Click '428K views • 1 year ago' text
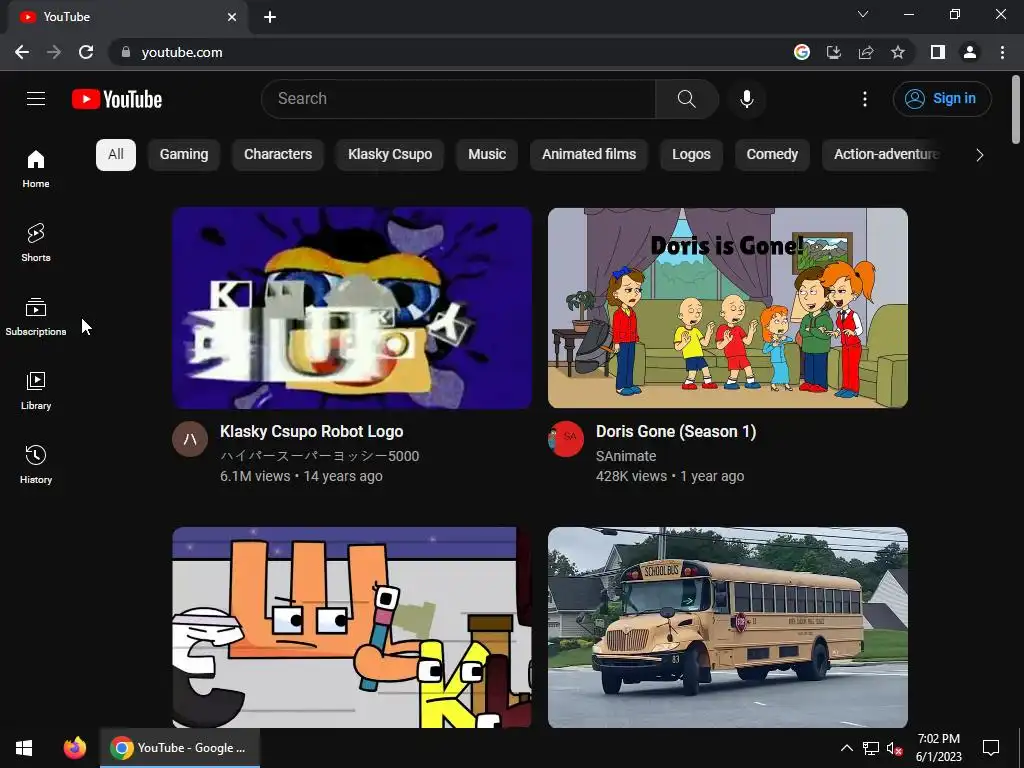1024x768 pixels. tap(669, 476)
